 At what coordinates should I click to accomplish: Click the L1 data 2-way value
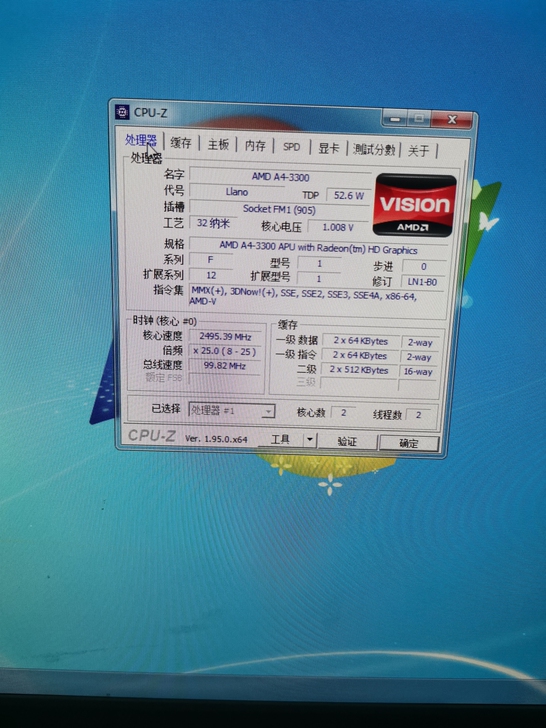click(420, 343)
